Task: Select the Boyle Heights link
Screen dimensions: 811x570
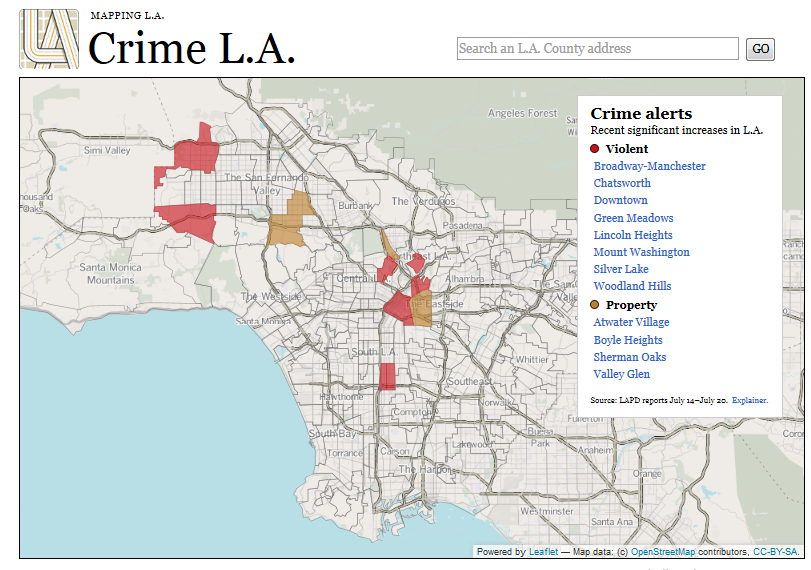Action: pos(628,340)
